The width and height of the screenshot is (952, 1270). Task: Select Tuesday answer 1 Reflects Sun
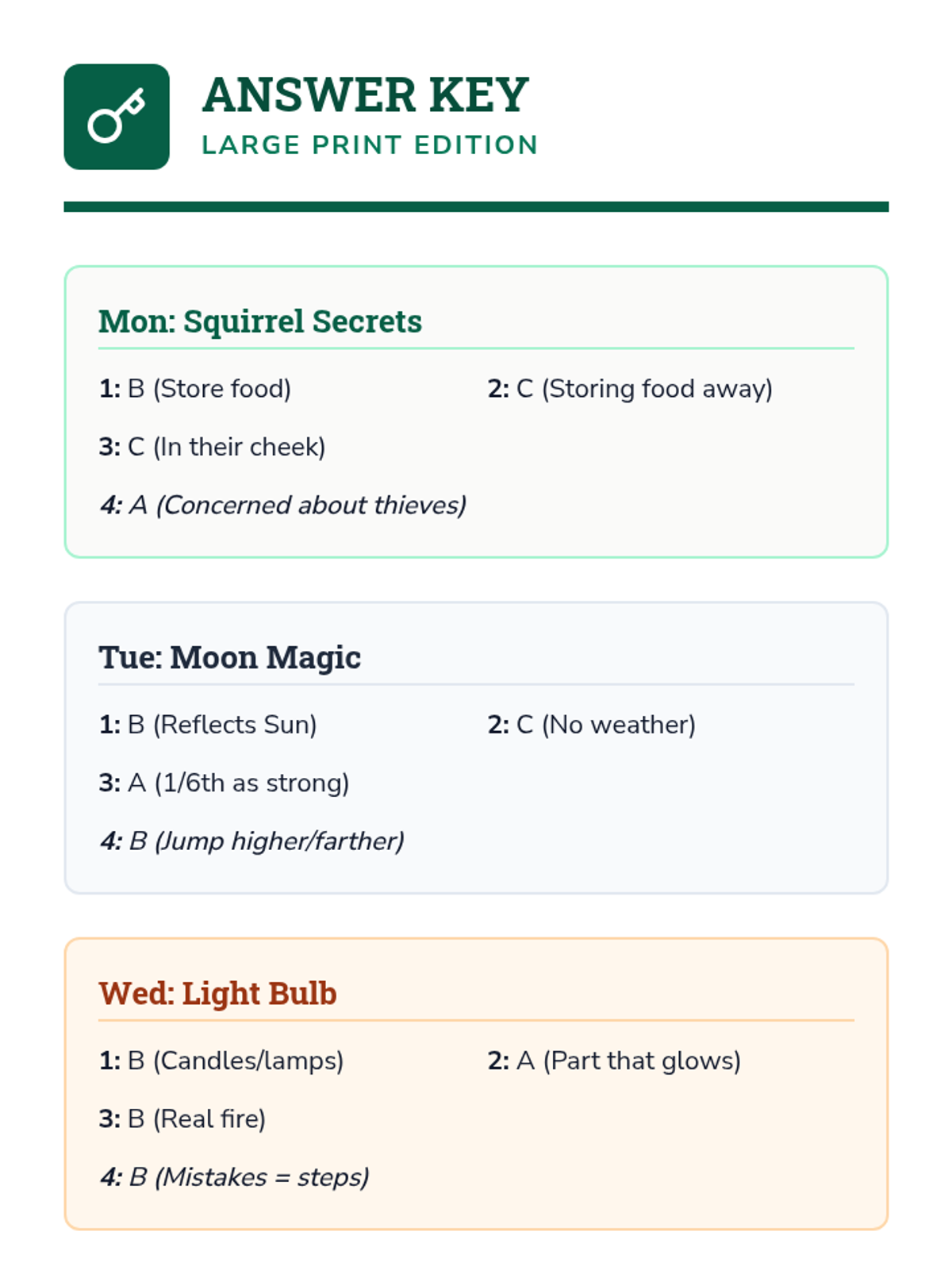point(208,725)
